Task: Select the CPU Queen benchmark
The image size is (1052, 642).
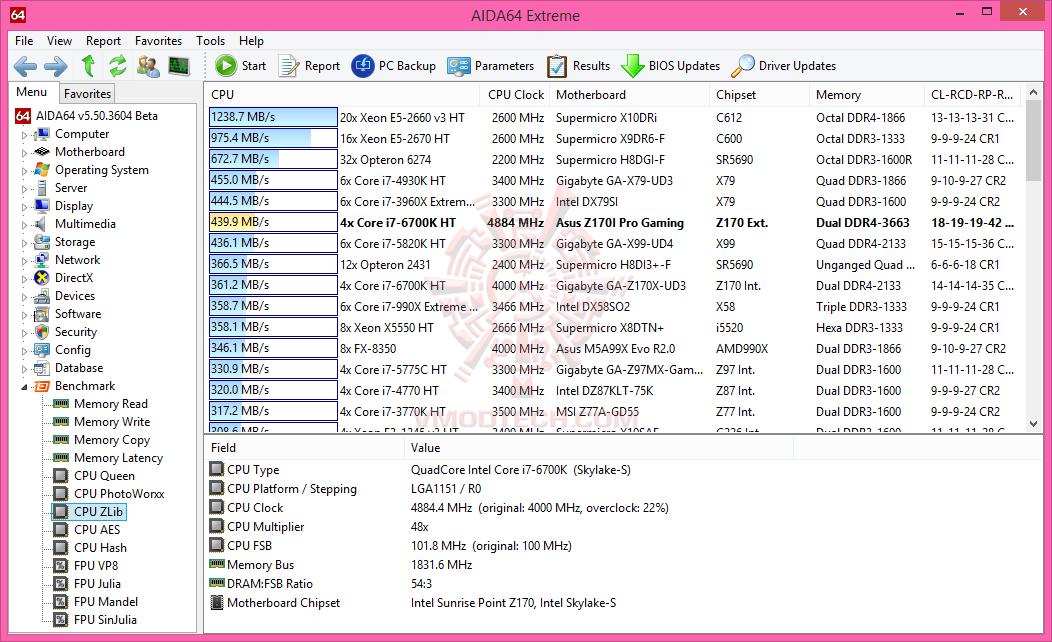Action: [104, 476]
